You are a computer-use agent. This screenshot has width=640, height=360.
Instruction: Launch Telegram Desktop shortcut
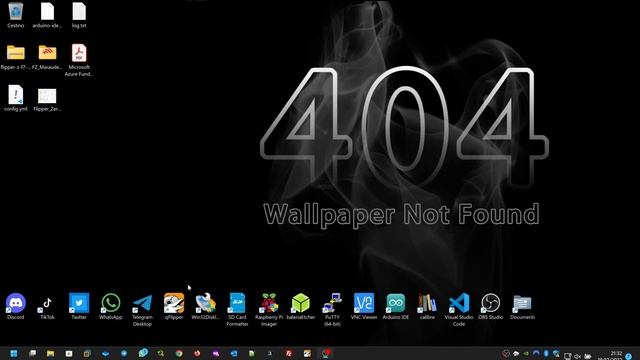pos(142,309)
